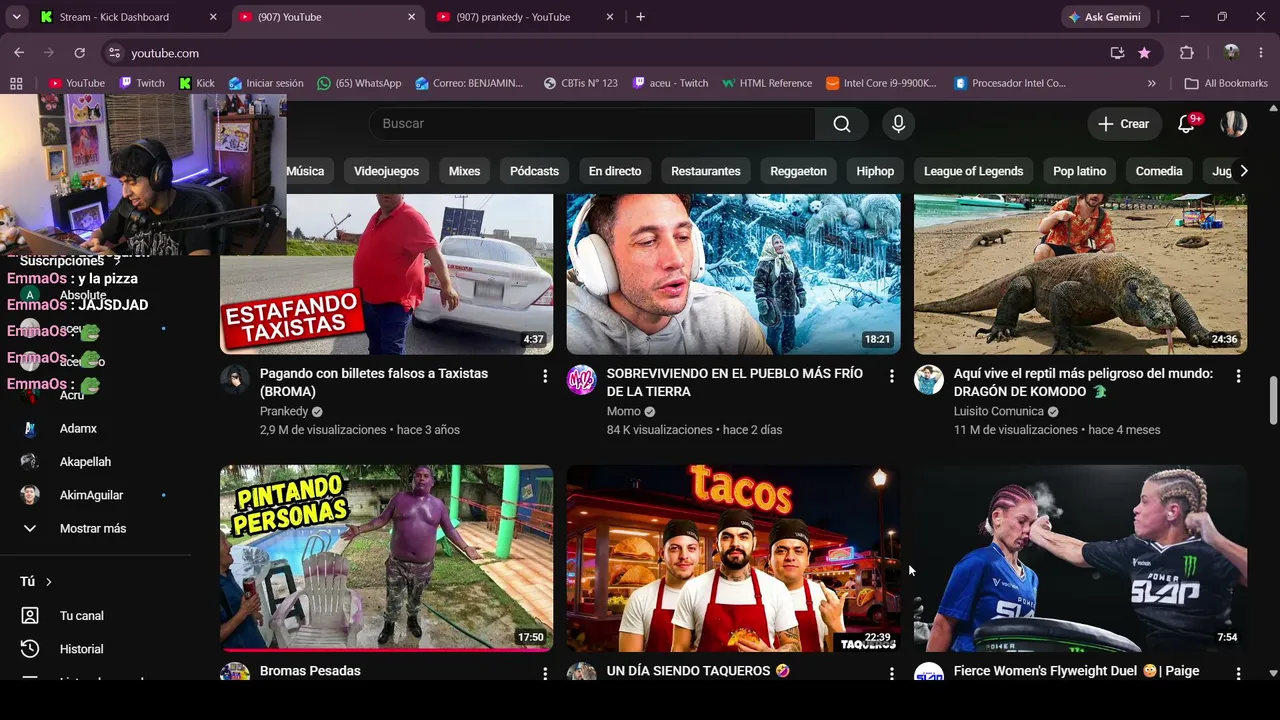Viewport: 1280px width, 720px height.
Task: Click the install app icon in address bar
Action: point(1117,53)
